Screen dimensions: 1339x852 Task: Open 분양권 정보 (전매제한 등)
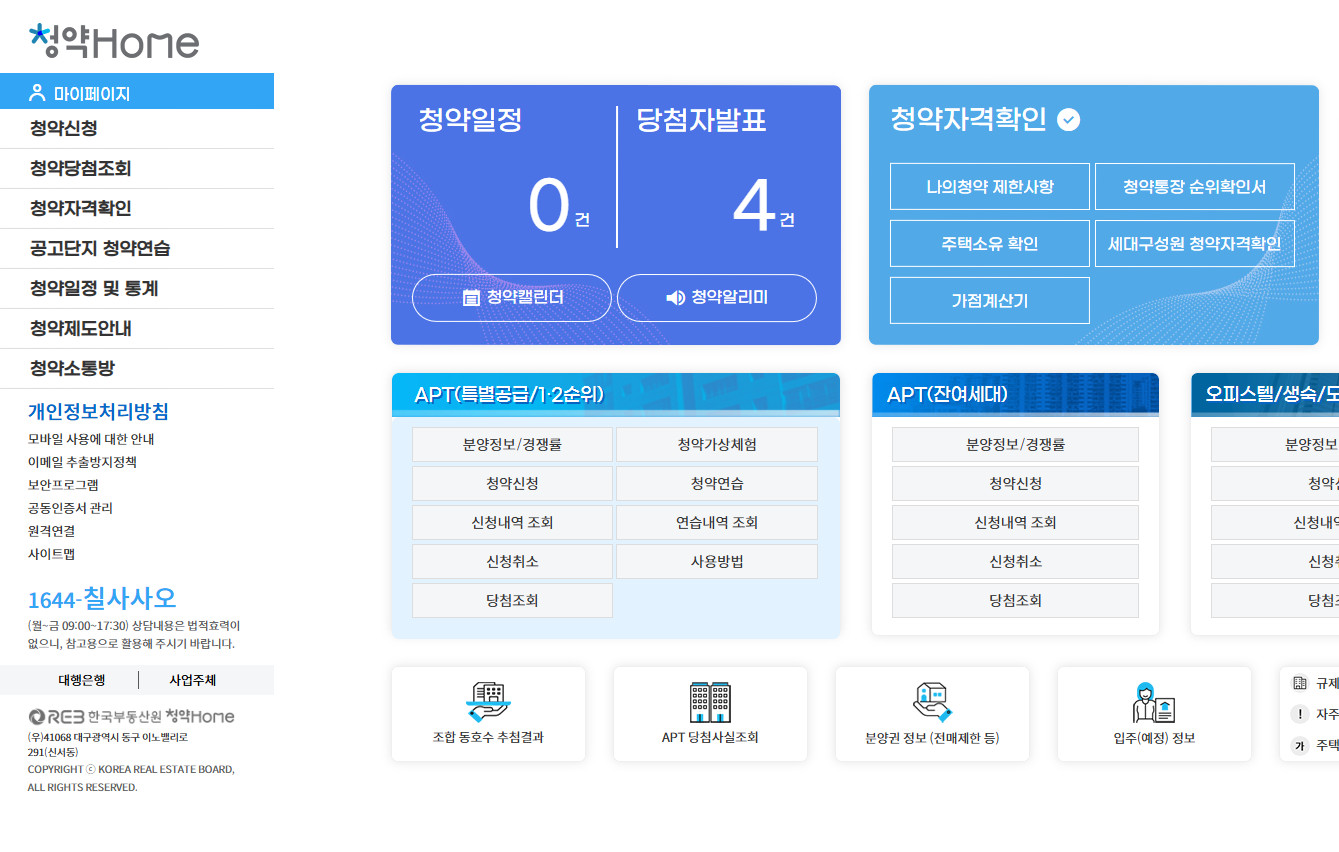pos(932,713)
